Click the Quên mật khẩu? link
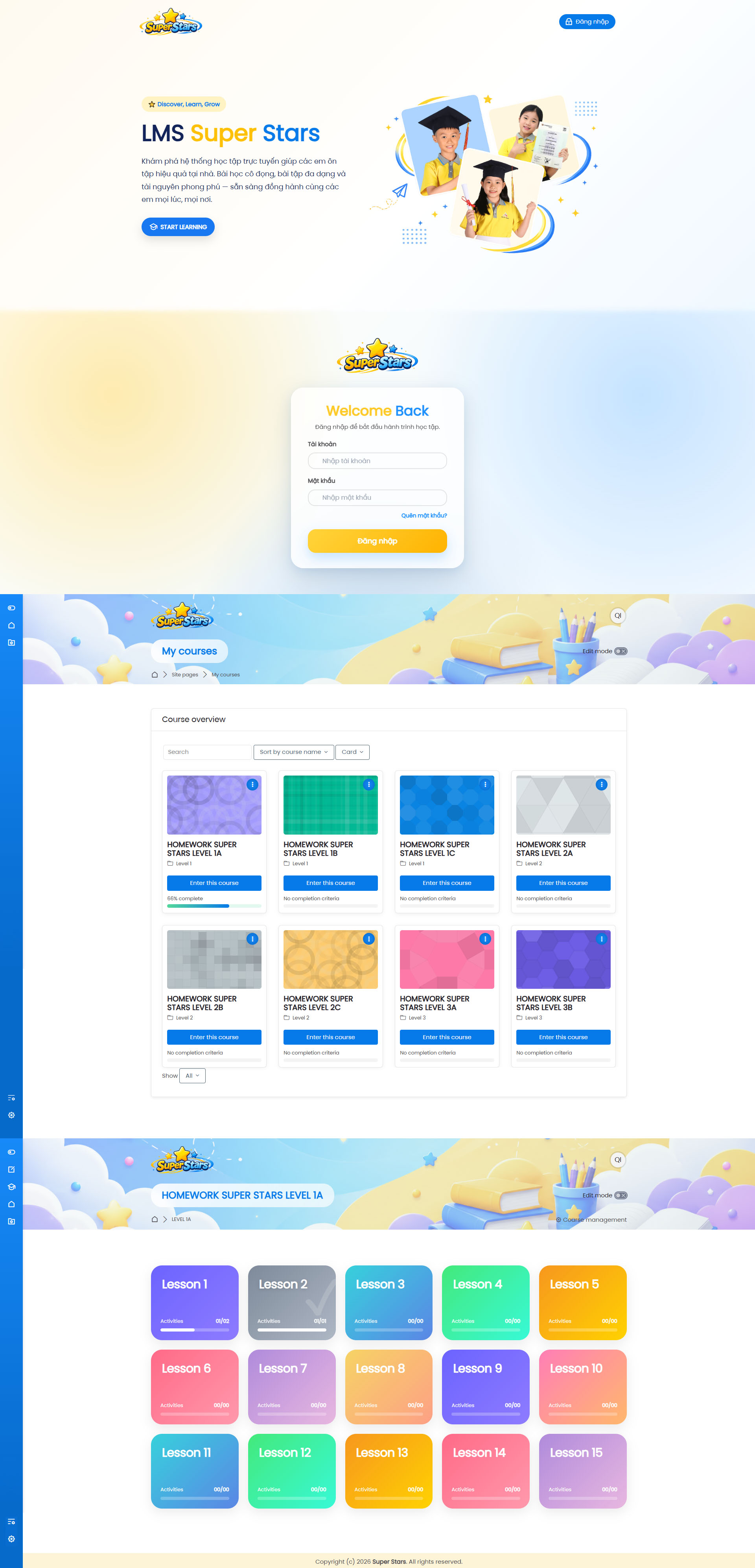Image resolution: width=755 pixels, height=1568 pixels. (424, 515)
